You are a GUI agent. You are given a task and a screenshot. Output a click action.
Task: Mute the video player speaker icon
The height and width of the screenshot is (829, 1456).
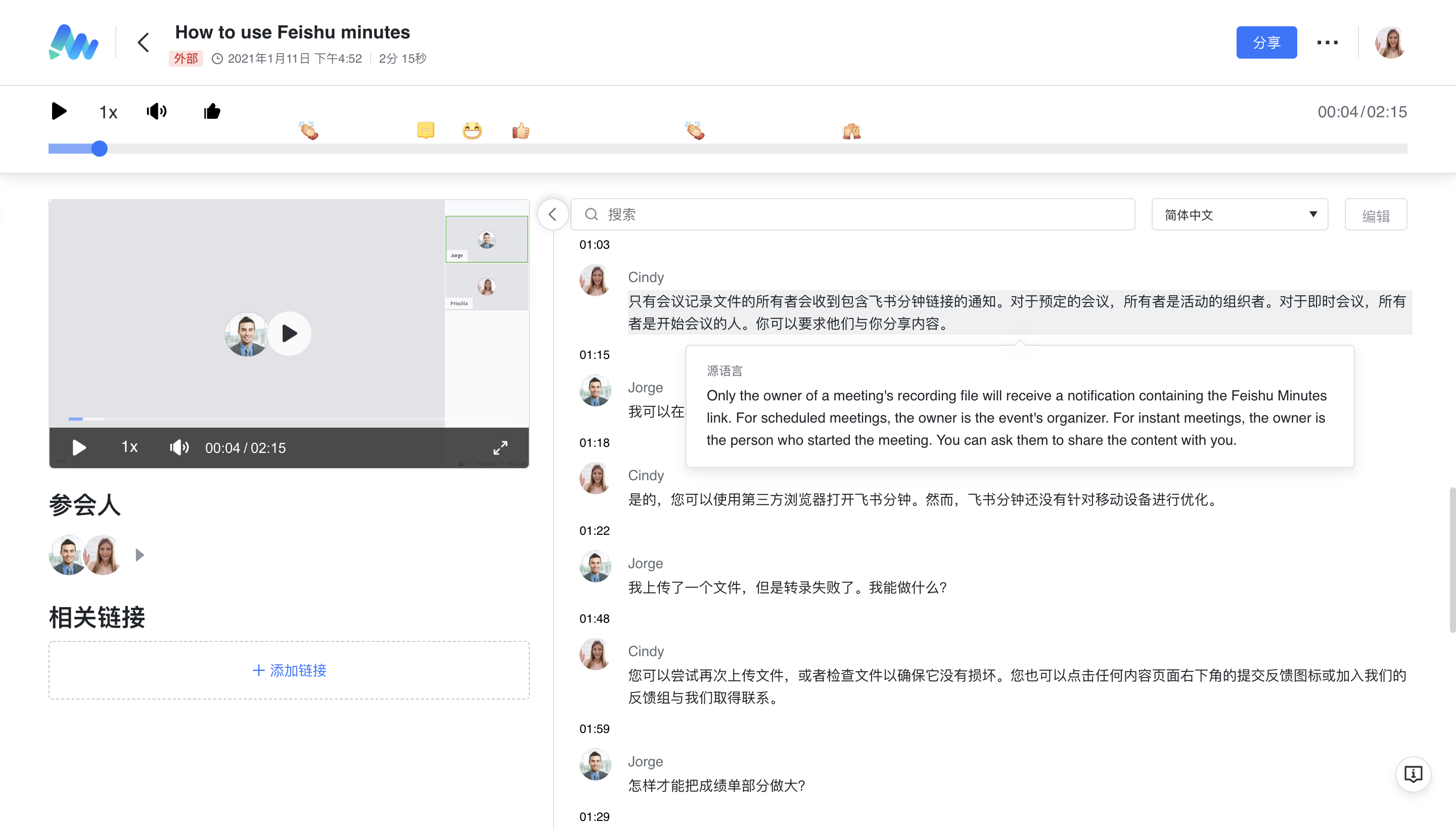(179, 447)
